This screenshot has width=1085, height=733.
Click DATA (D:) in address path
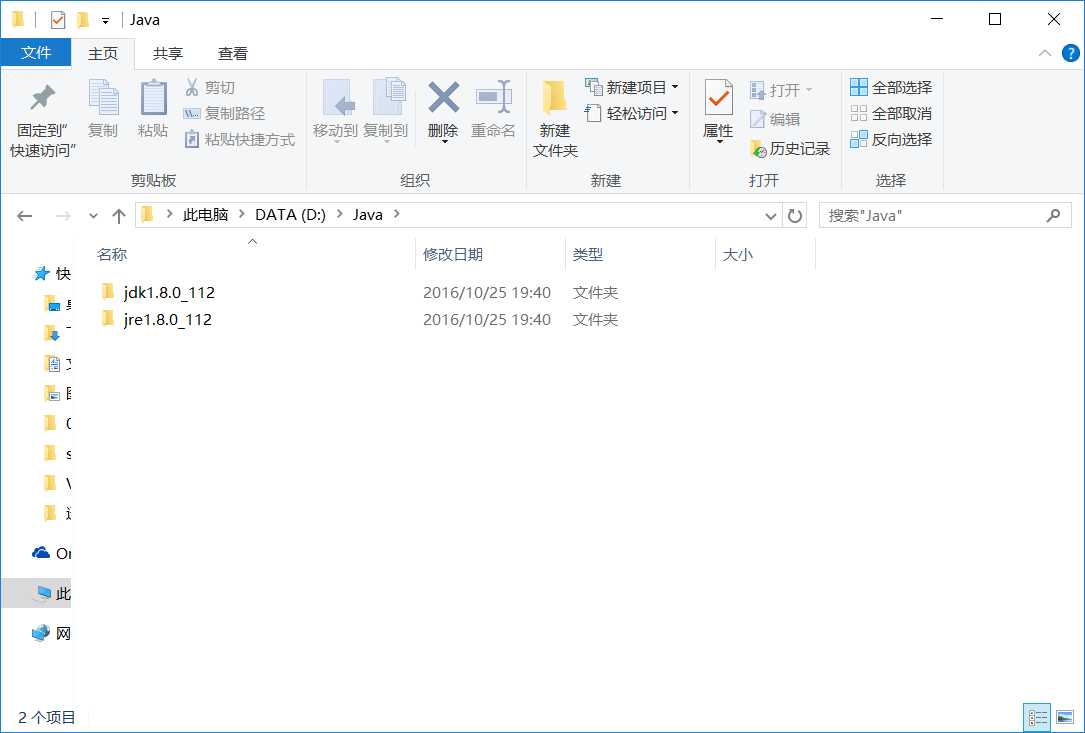291,215
